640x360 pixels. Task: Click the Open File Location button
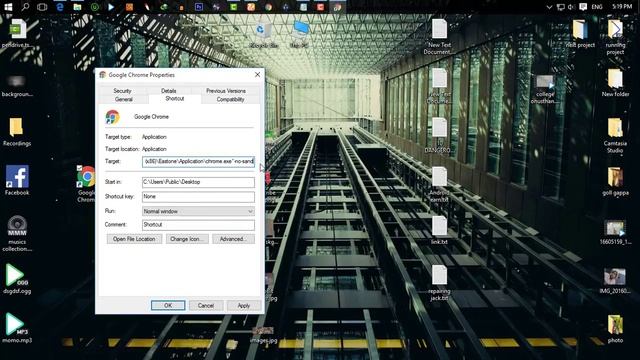(x=134, y=239)
